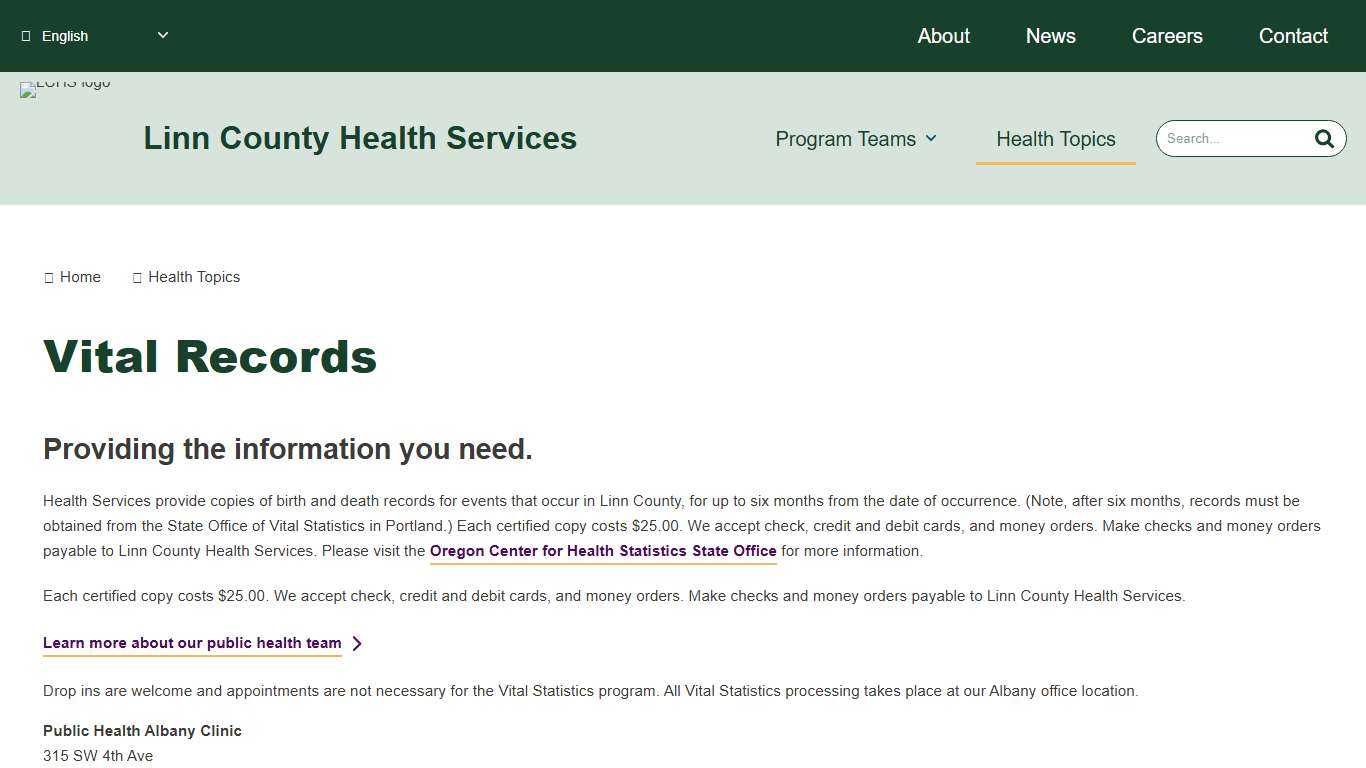The width and height of the screenshot is (1366, 768).
Task: Open the Careers page
Action: (1167, 35)
